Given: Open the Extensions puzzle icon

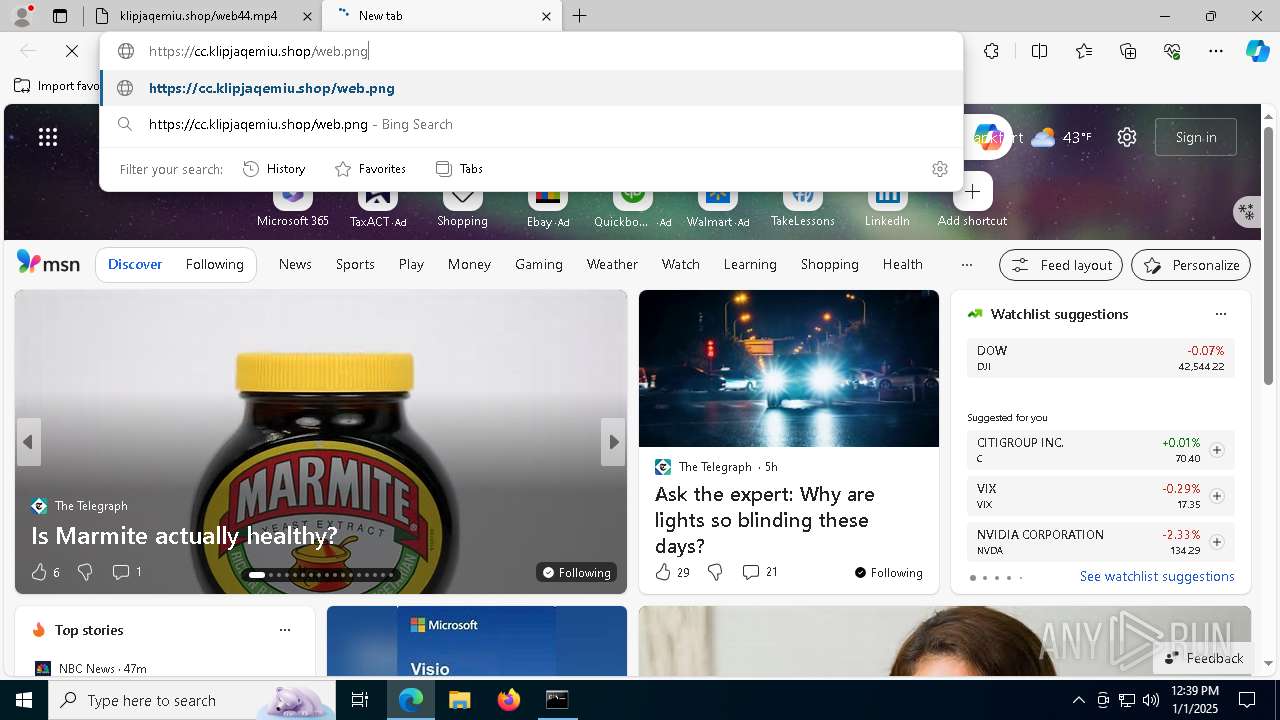Looking at the screenshot, I should point(991,51).
